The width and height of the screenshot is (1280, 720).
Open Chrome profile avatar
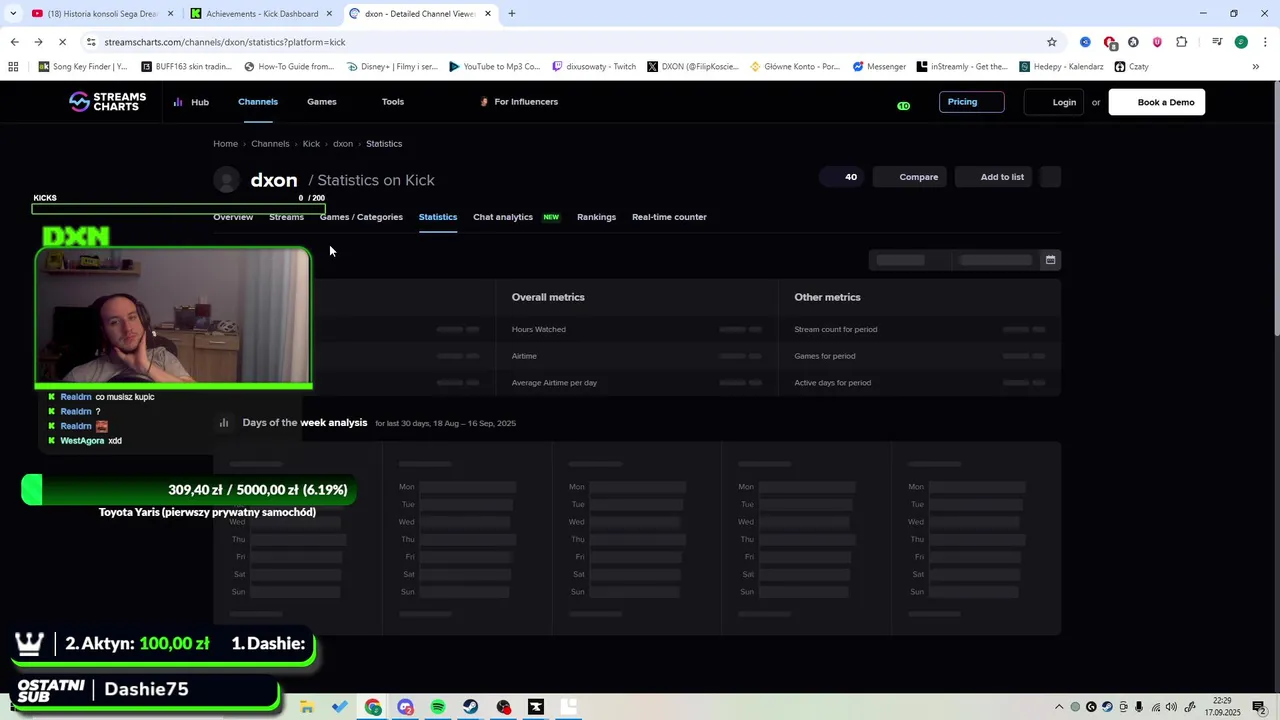pyautogui.click(x=1241, y=42)
